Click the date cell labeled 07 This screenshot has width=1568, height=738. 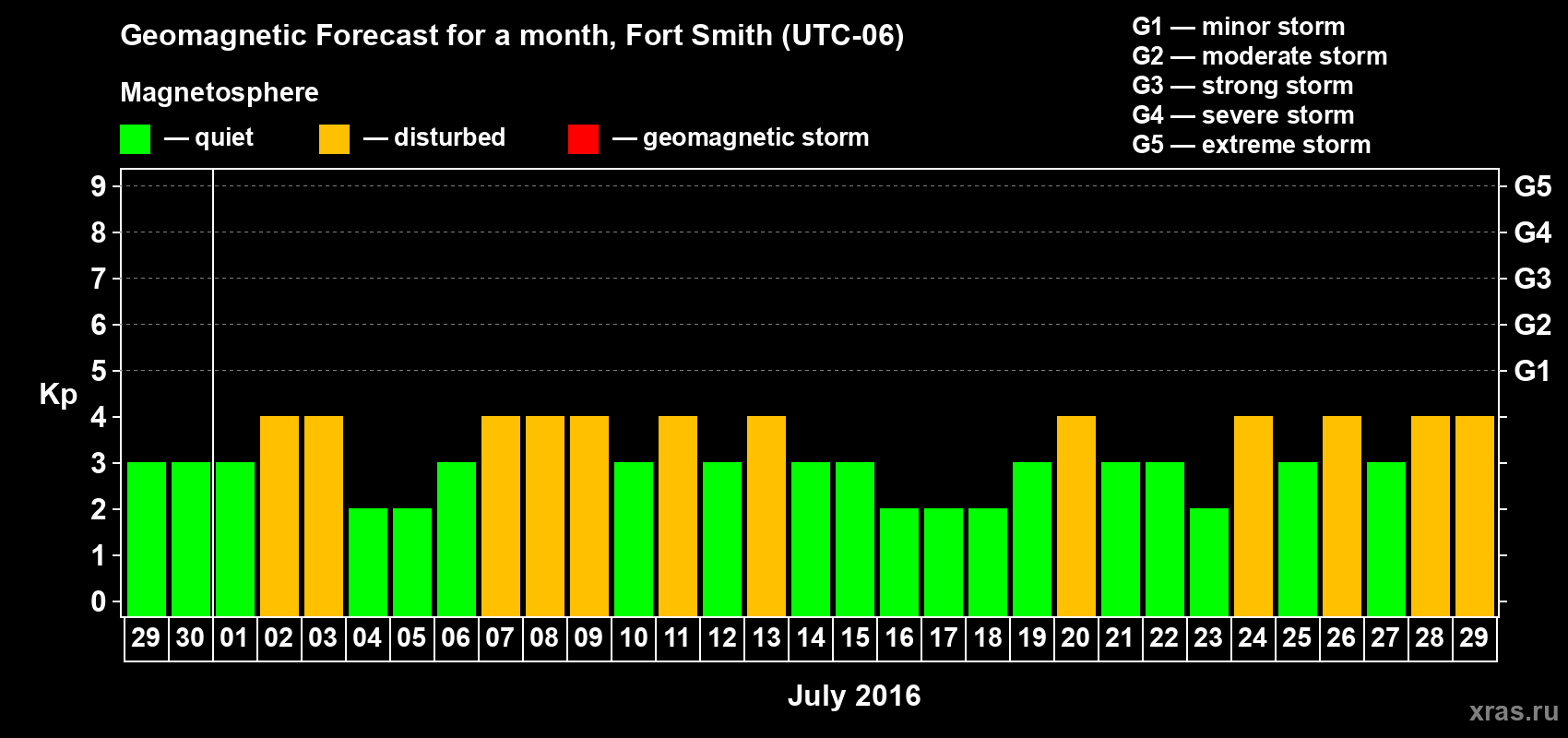[501, 638]
